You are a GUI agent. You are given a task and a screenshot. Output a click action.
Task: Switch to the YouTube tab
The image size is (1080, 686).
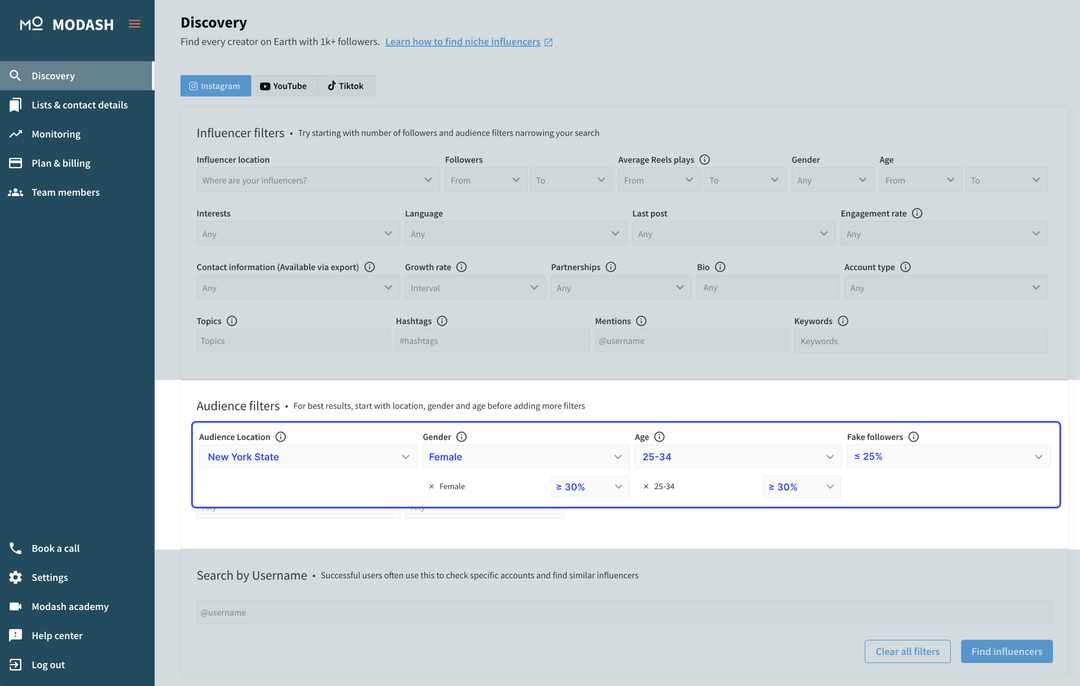[x=284, y=85]
